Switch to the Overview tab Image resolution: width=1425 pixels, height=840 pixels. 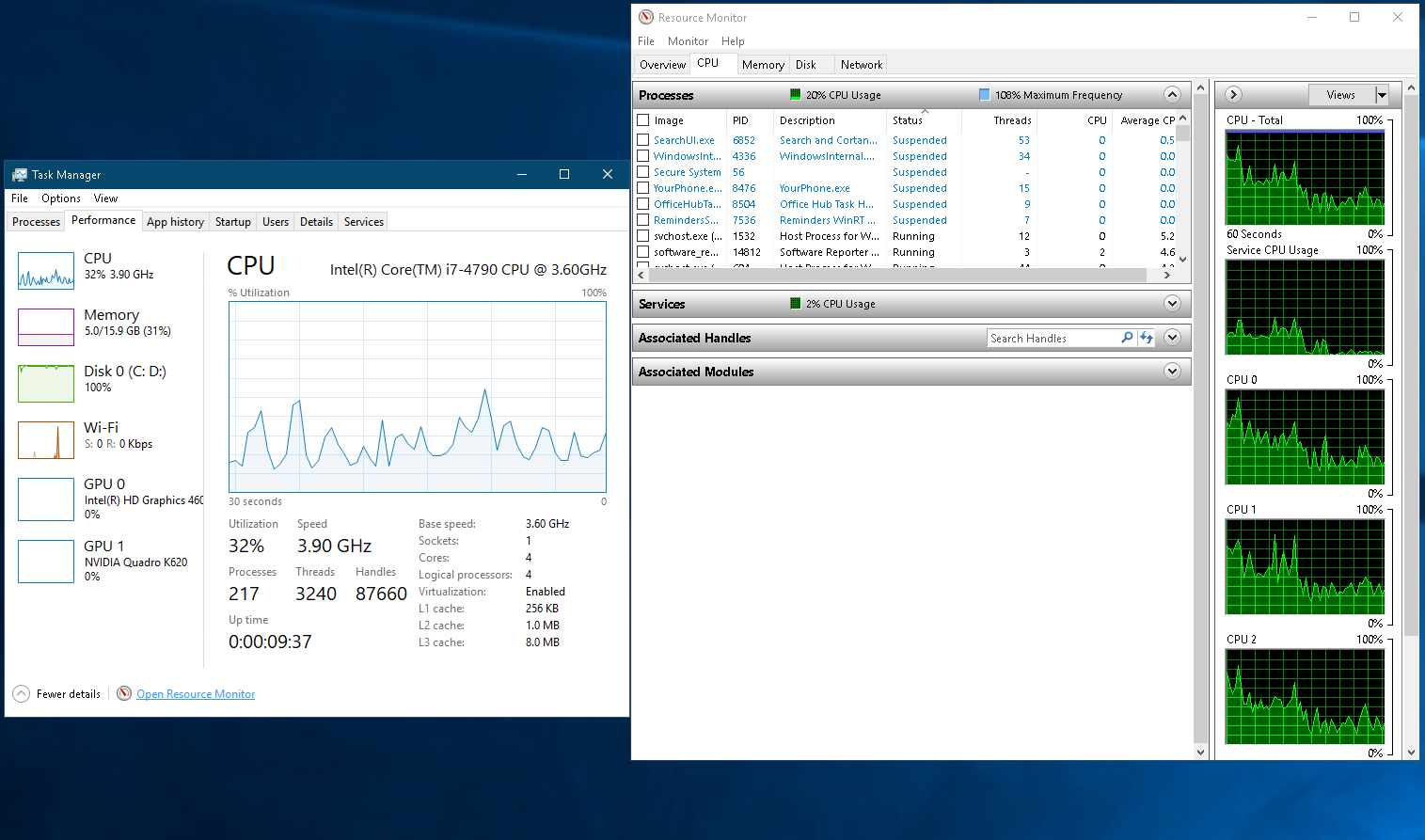pyautogui.click(x=662, y=65)
